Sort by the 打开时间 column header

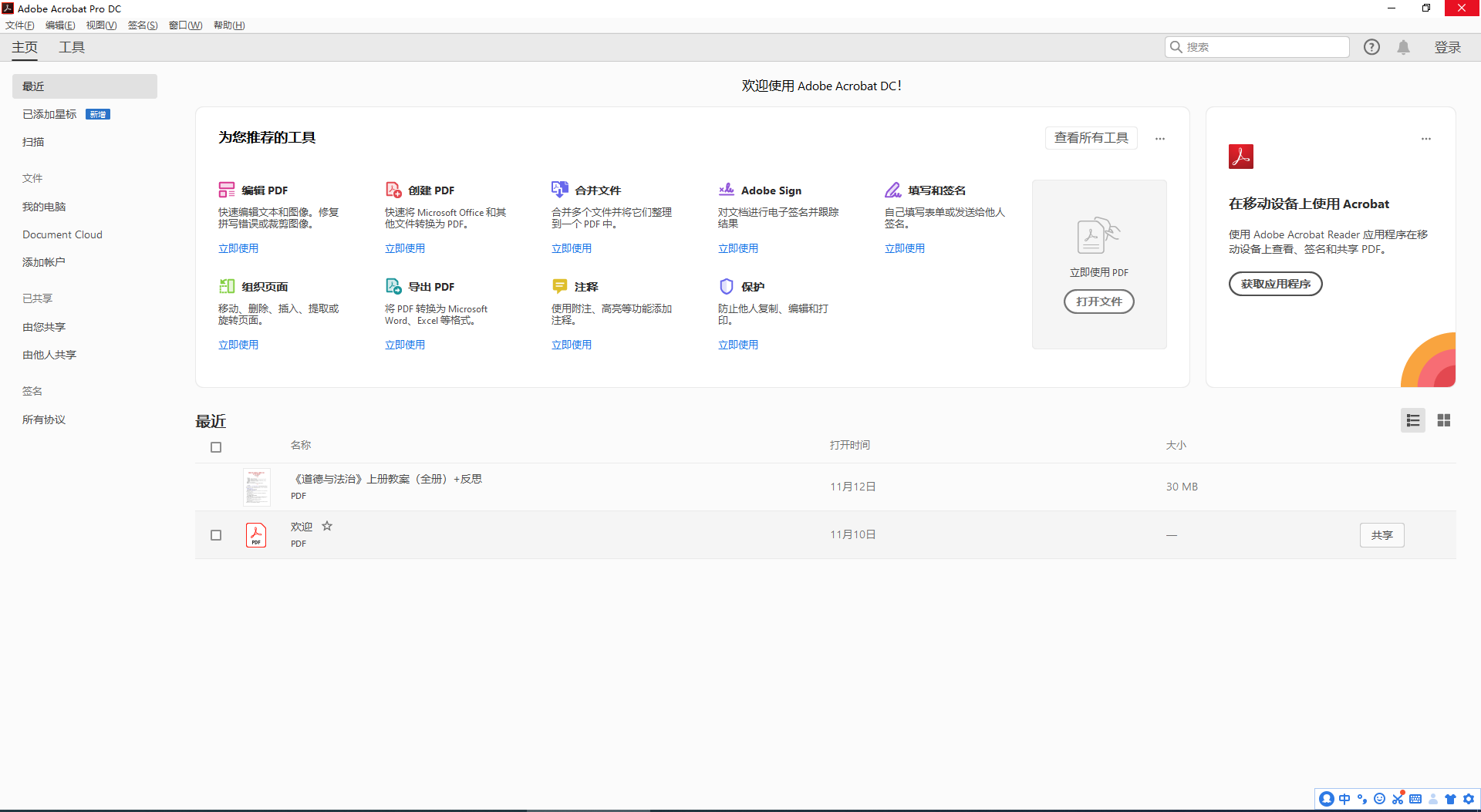[850, 445]
